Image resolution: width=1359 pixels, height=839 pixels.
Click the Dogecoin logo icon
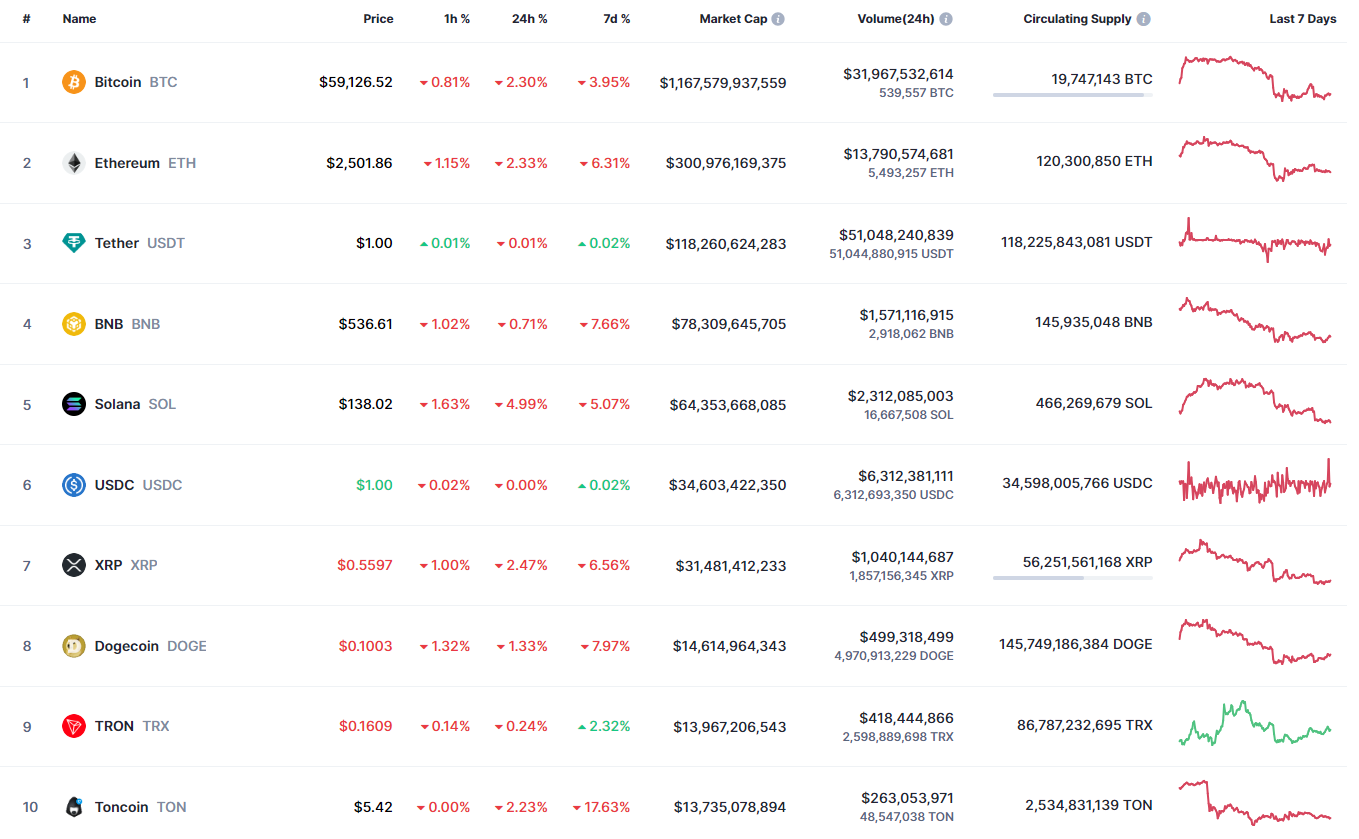[74, 646]
